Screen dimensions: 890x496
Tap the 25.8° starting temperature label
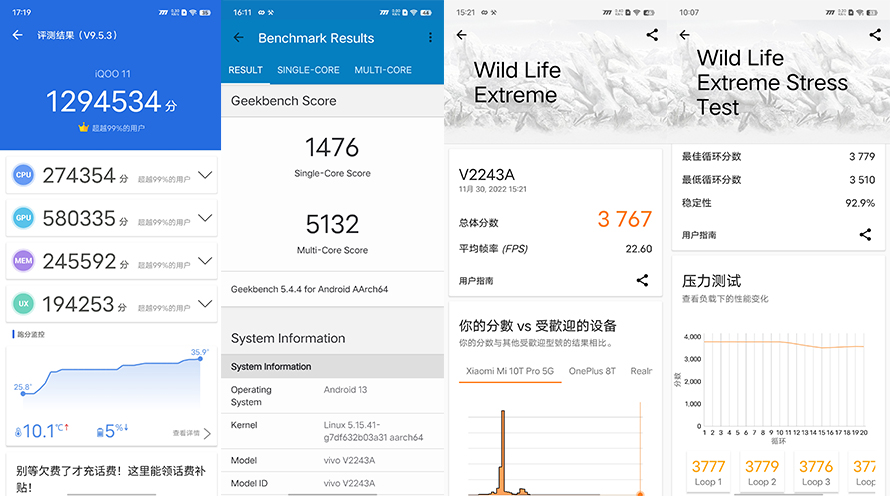coord(23,387)
